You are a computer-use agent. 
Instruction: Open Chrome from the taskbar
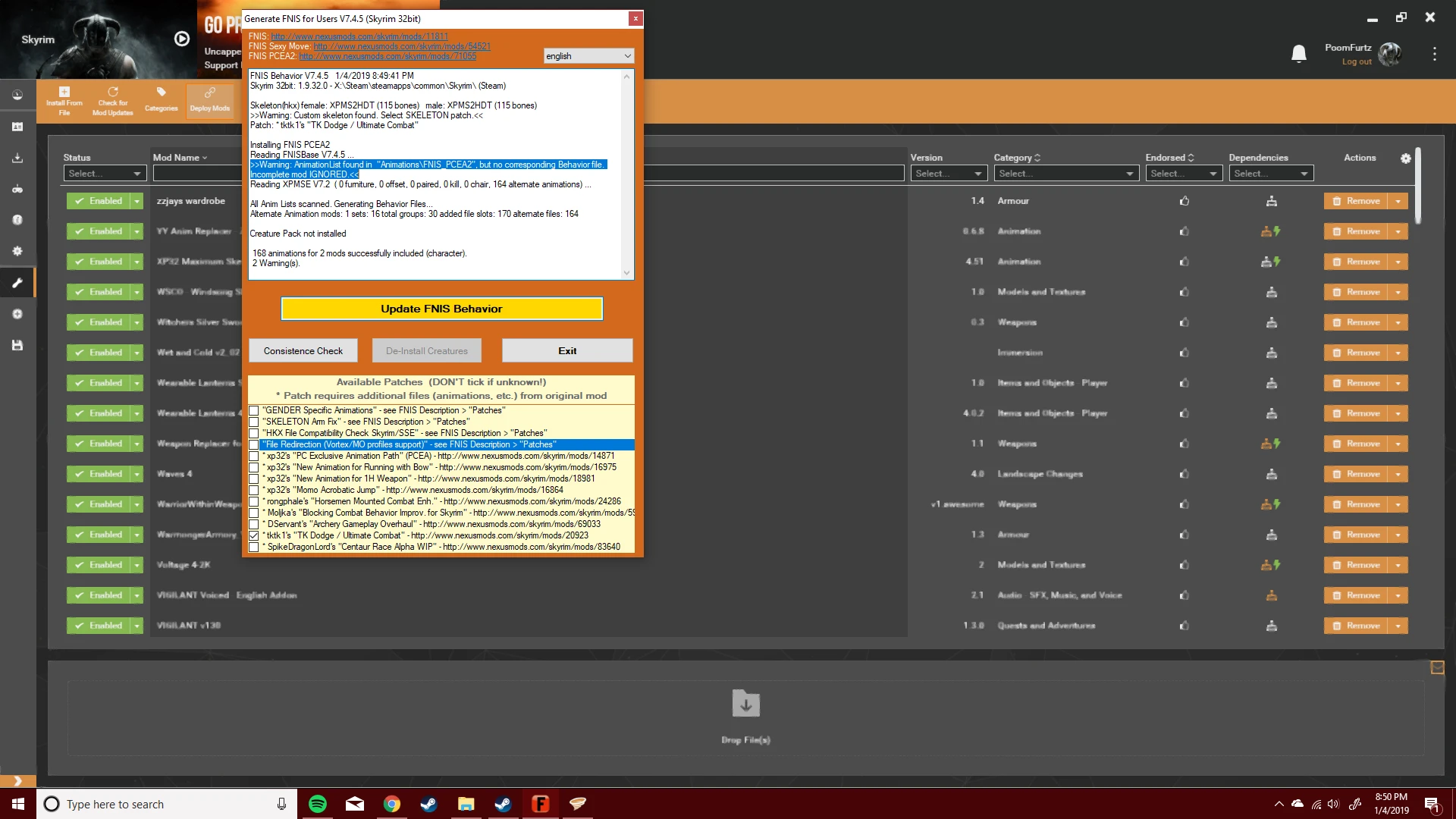(x=391, y=804)
